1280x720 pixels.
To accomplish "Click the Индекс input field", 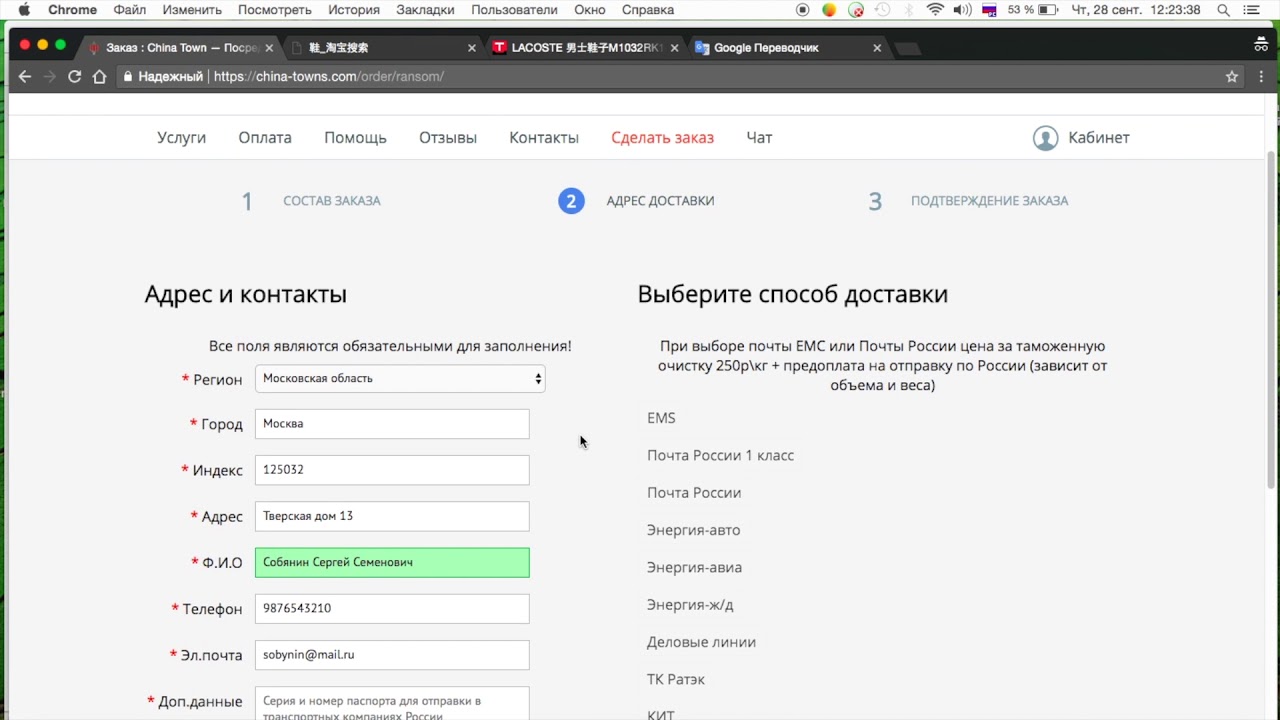I will point(392,470).
